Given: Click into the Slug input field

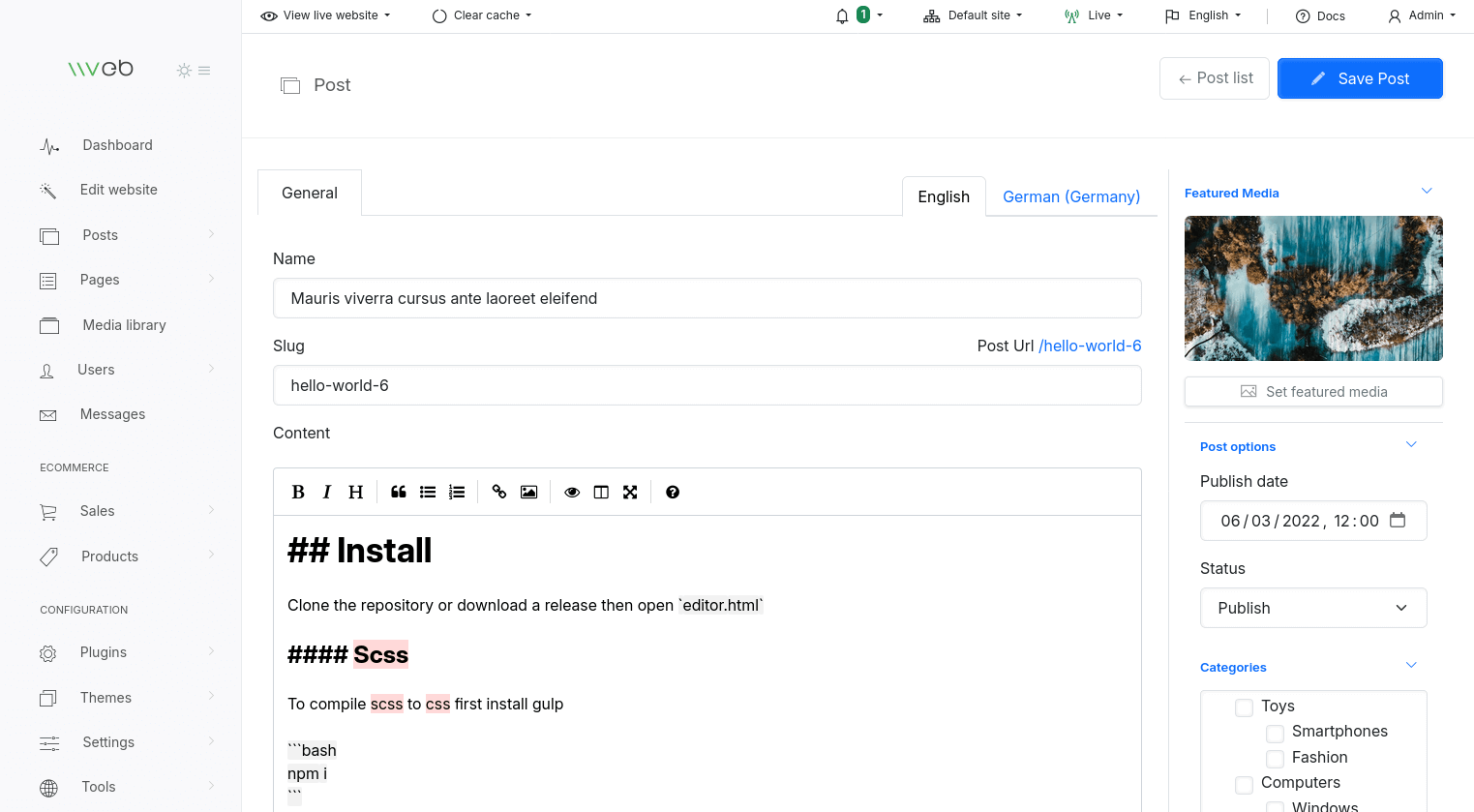Looking at the screenshot, I should (707, 385).
